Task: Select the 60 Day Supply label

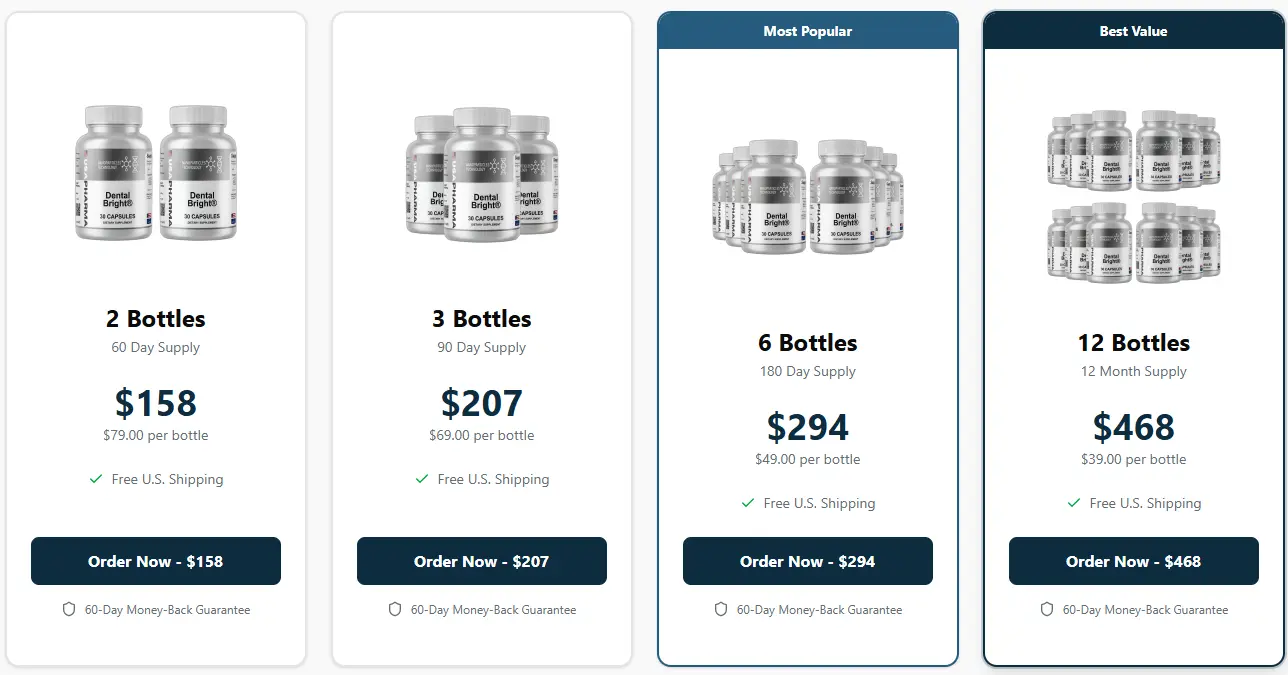Action: coord(155,347)
